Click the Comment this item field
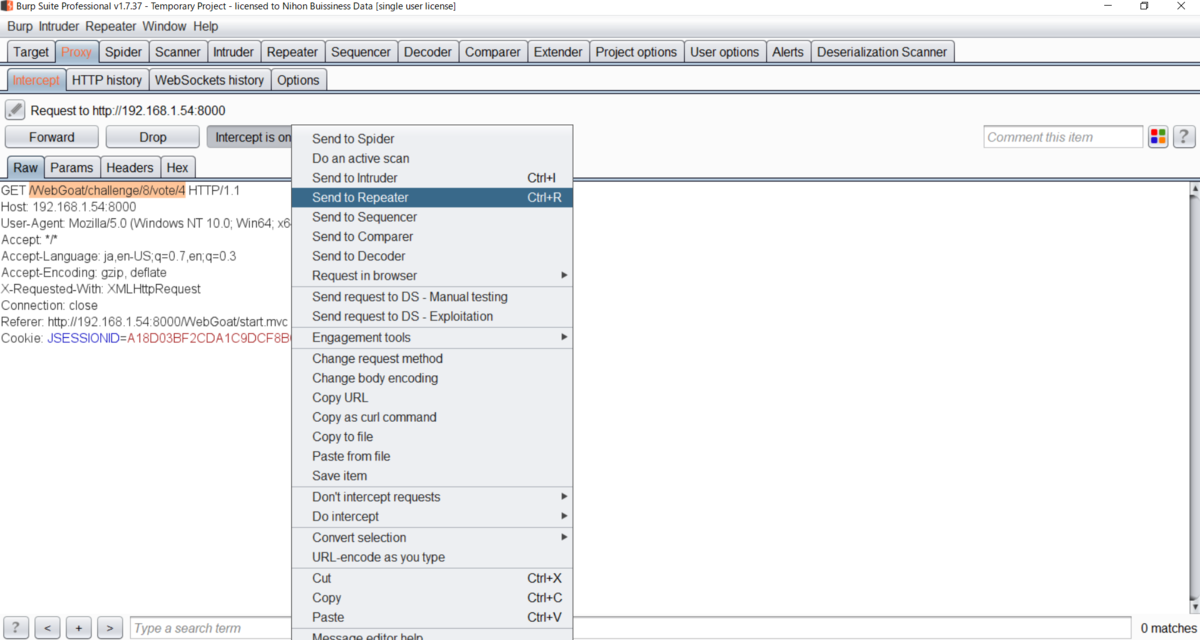The image size is (1200, 640). (x=1063, y=137)
